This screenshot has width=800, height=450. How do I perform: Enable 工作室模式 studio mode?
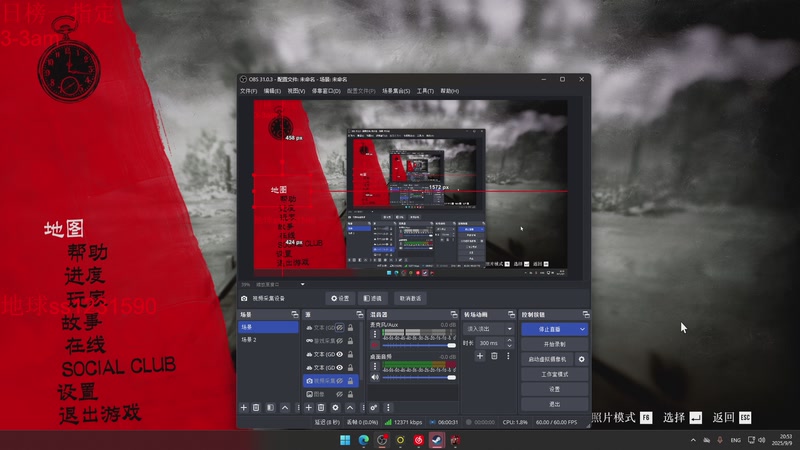(555, 374)
